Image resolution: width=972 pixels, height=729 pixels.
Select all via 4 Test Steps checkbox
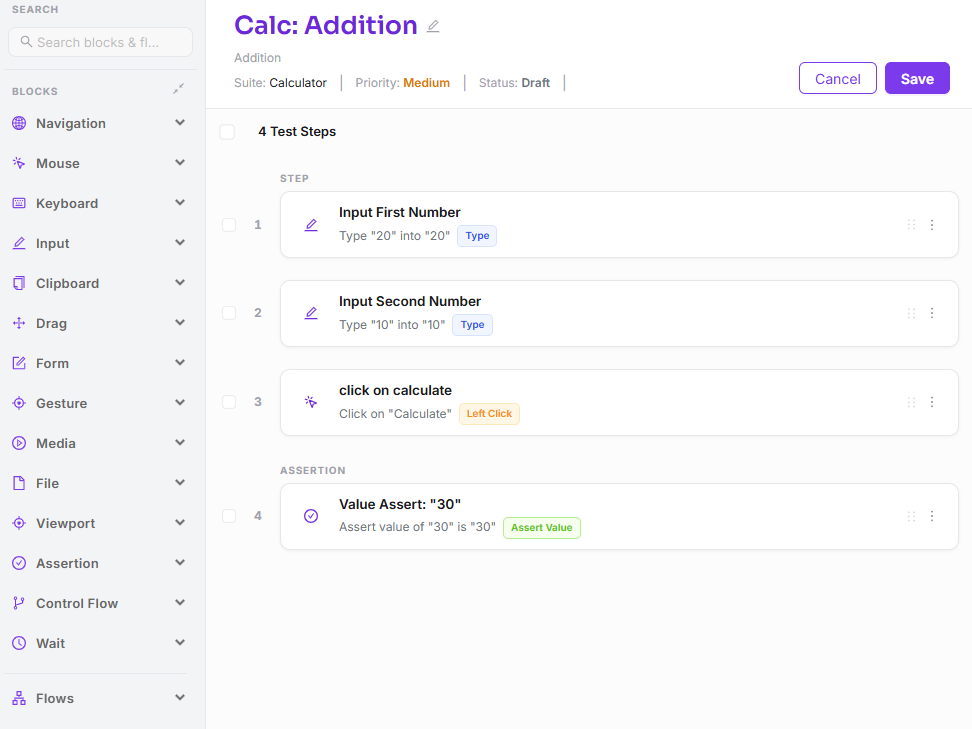[x=228, y=132]
